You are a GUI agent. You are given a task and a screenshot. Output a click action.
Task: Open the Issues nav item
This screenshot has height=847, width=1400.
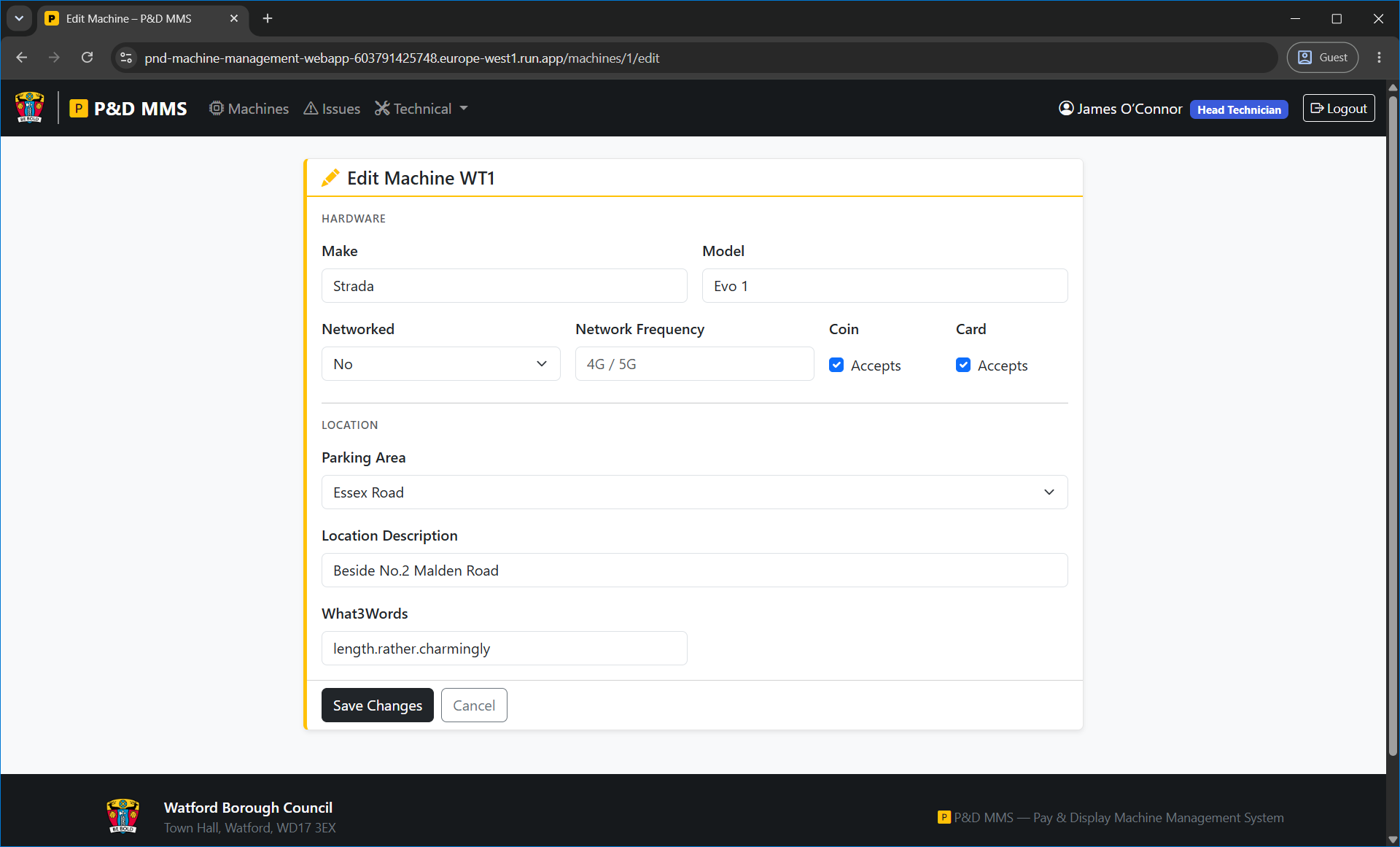coord(332,108)
